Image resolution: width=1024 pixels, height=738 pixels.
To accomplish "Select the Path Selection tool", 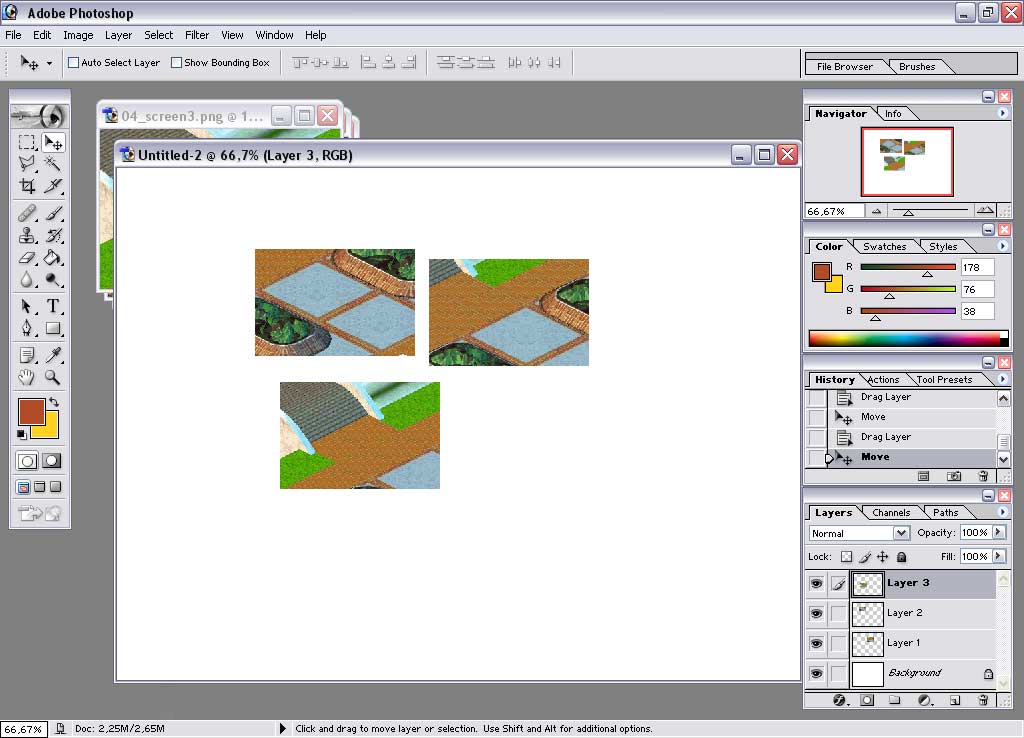I will (x=27, y=306).
